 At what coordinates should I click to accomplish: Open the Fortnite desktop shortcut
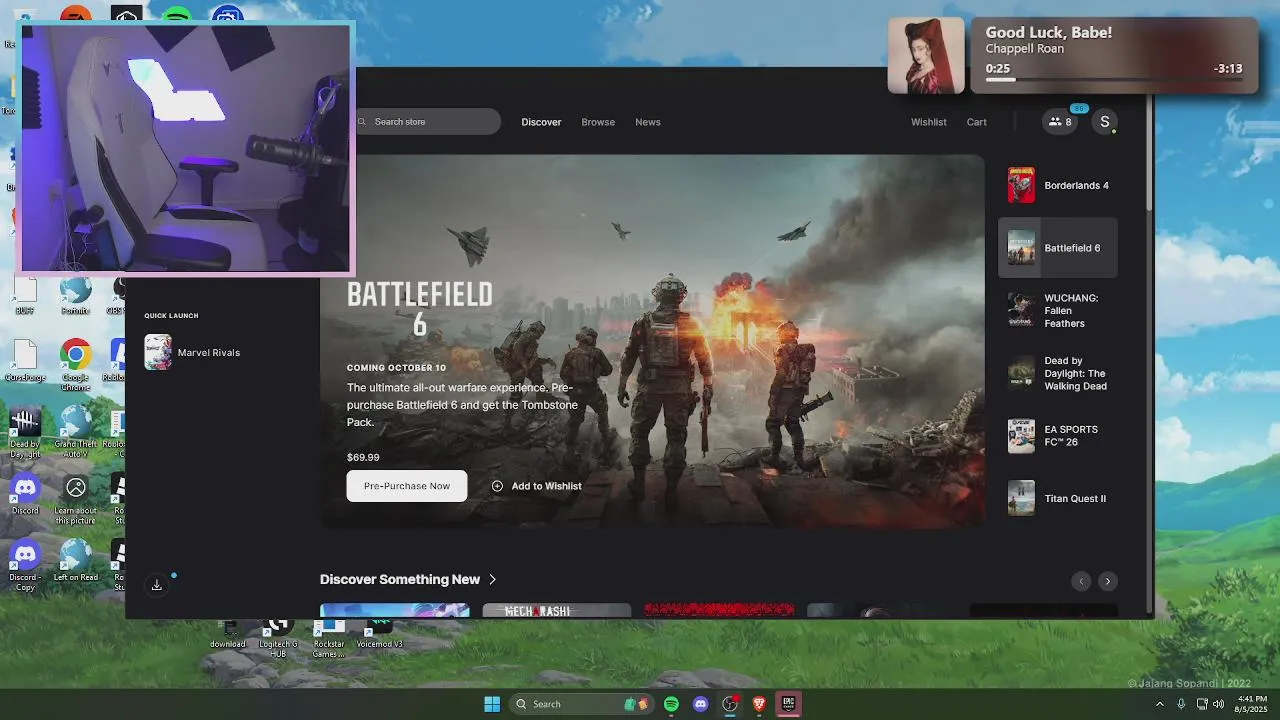(x=75, y=296)
